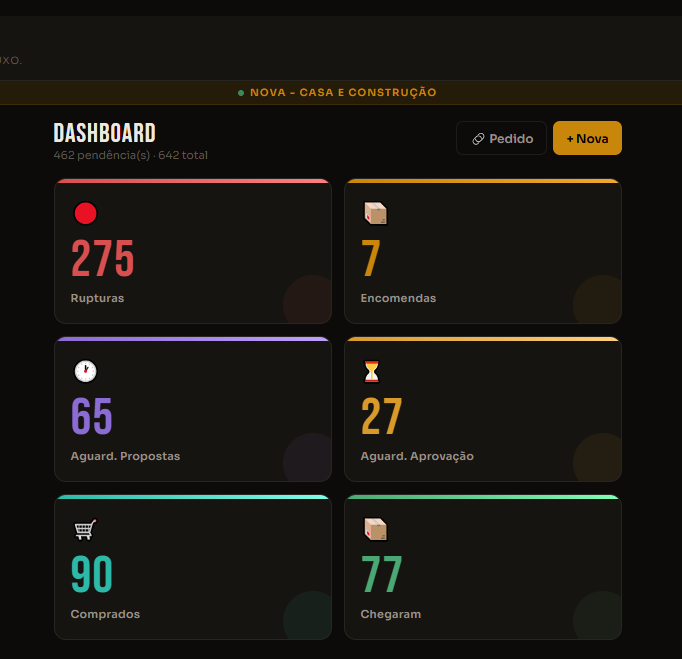Click the number 90 in Comprados
The image size is (682, 659).
92,574
